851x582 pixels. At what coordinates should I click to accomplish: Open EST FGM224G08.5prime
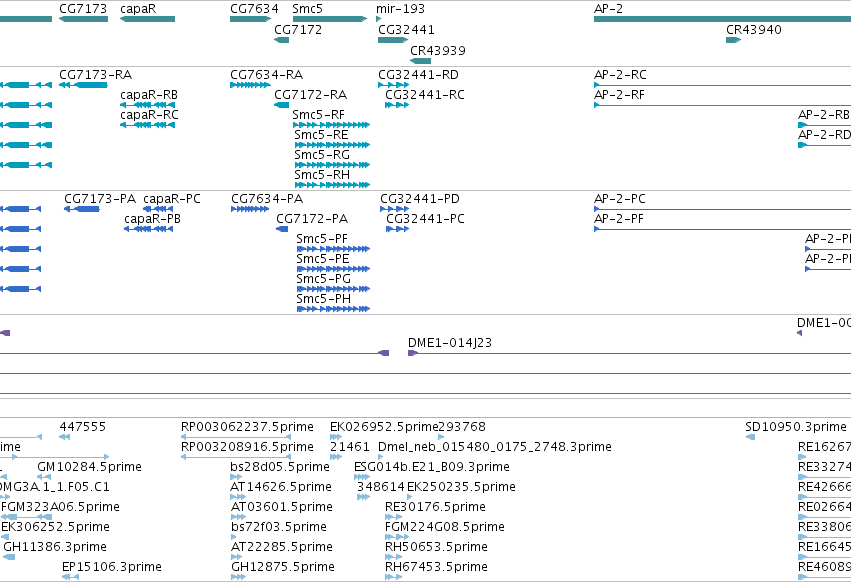click(445, 528)
